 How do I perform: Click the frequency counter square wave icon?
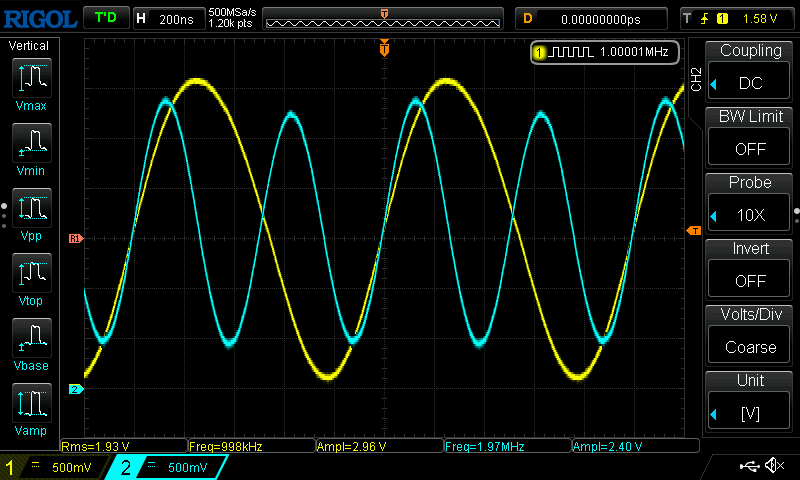pos(573,52)
